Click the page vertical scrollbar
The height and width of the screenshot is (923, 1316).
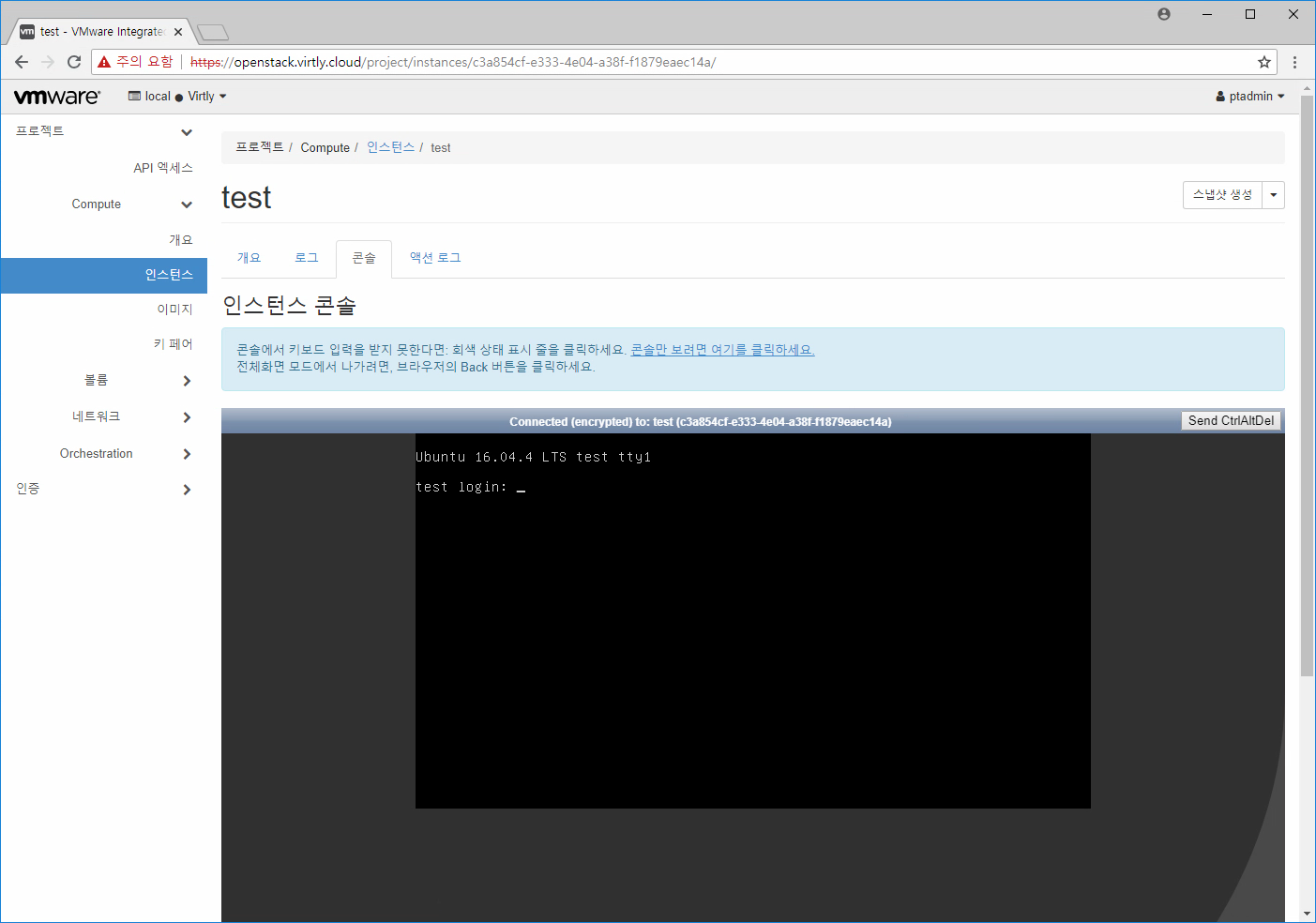pyautogui.click(x=1308, y=385)
